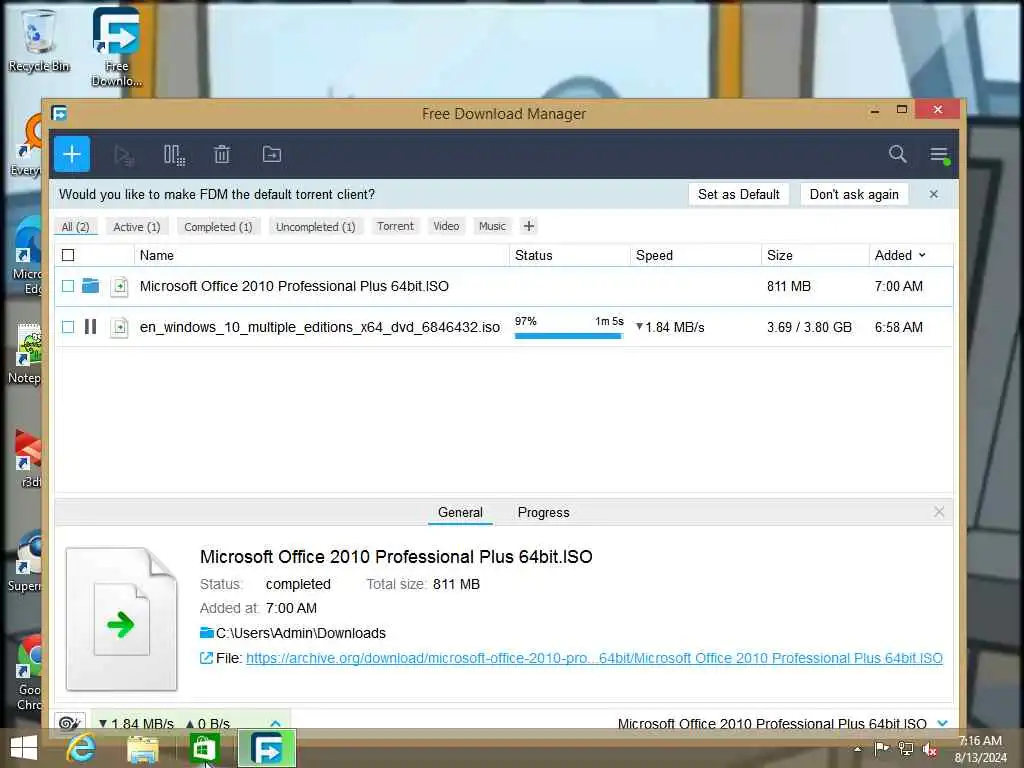
Task: Select the Active (1) filter tab
Action: pos(136,227)
